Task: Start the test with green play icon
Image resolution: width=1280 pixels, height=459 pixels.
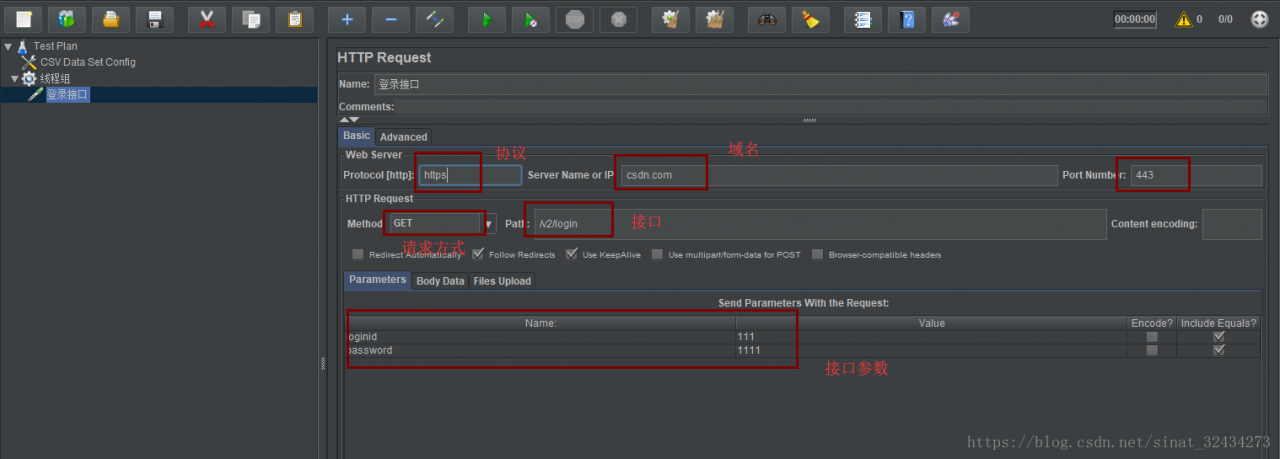Action: click(x=487, y=19)
